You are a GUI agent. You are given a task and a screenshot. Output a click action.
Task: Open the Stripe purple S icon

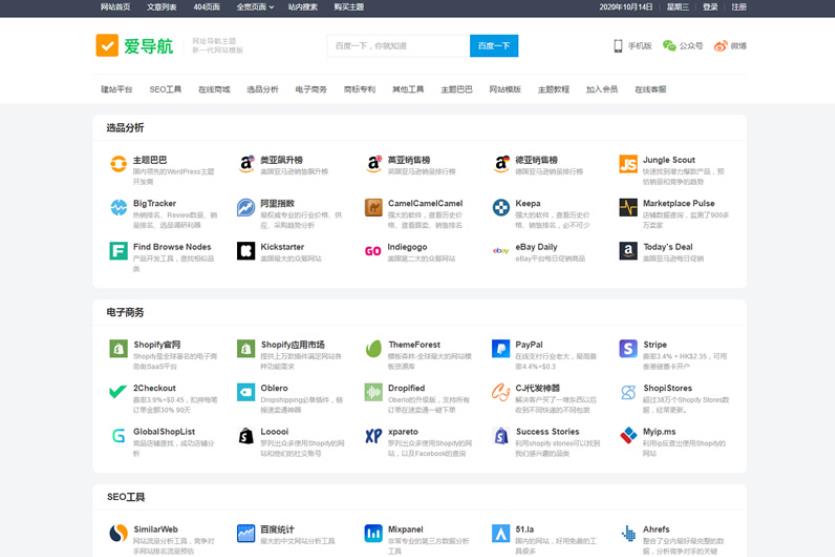point(628,349)
